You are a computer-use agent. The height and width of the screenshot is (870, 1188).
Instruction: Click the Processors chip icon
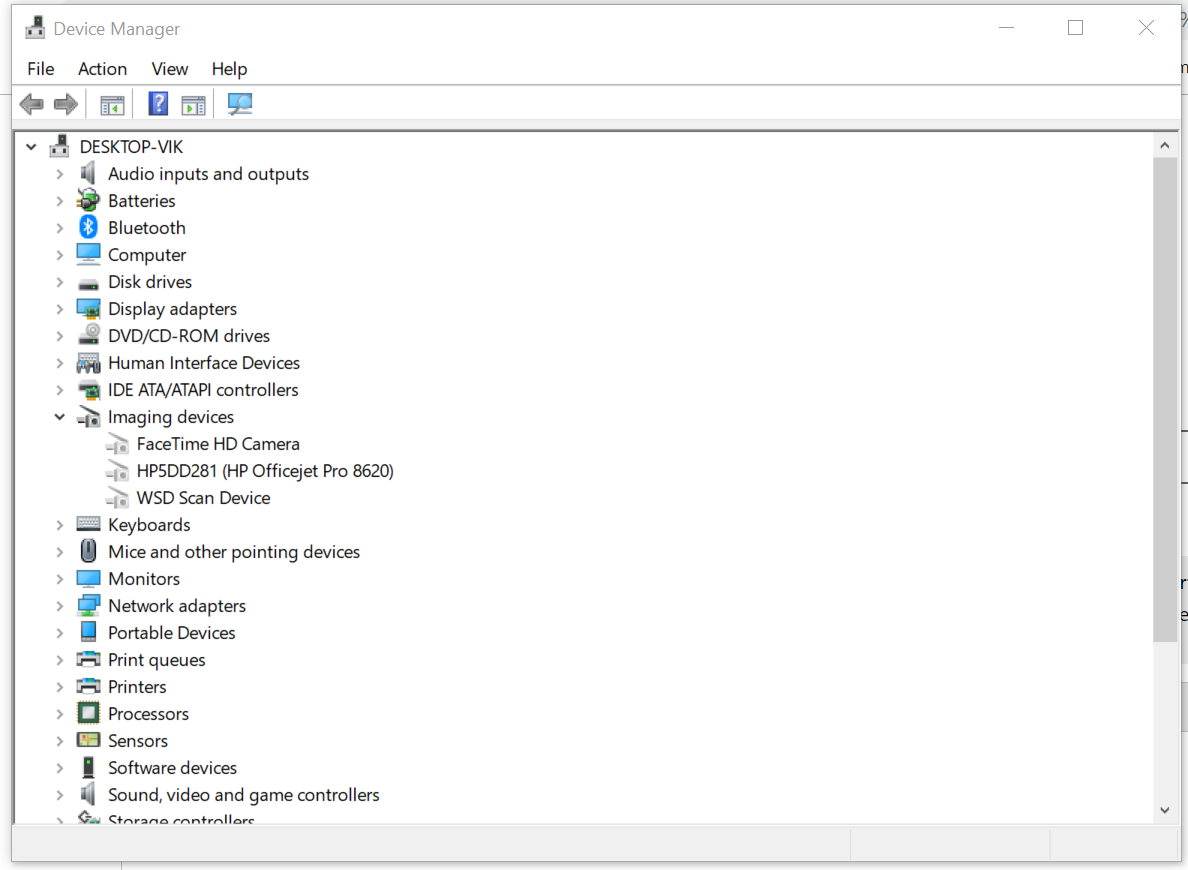88,713
